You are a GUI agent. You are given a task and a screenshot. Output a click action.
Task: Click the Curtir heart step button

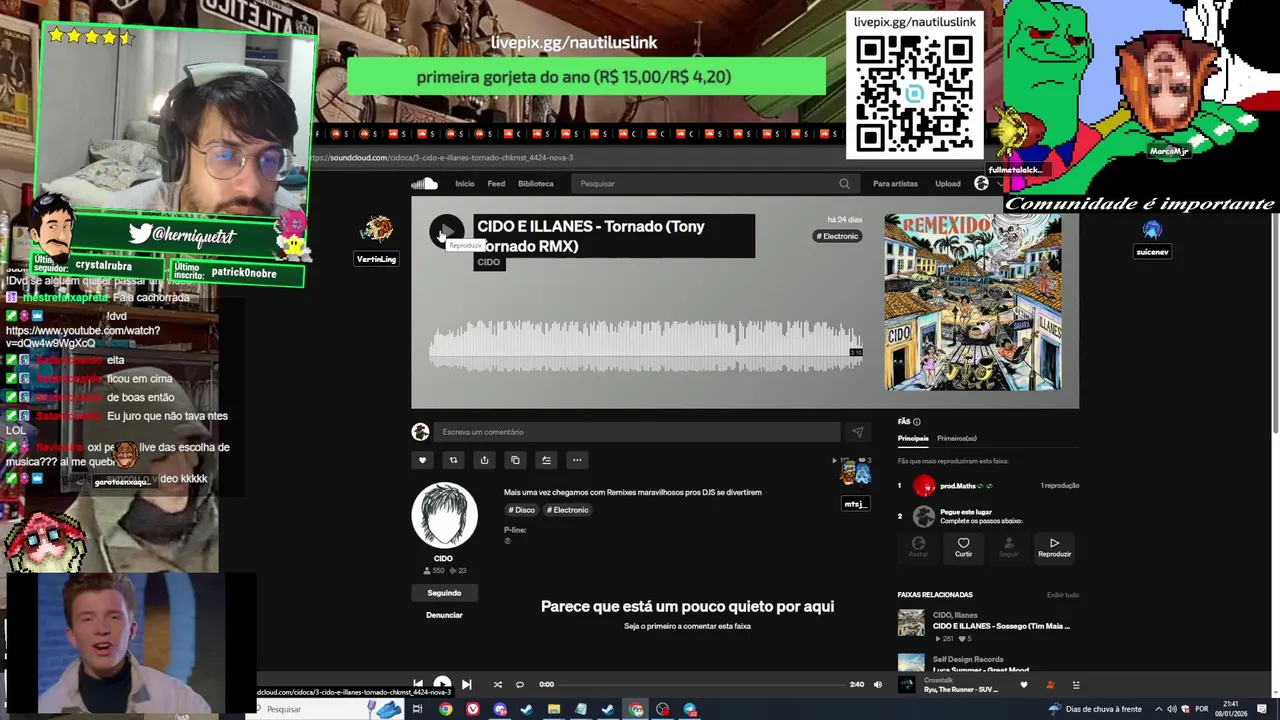963,547
